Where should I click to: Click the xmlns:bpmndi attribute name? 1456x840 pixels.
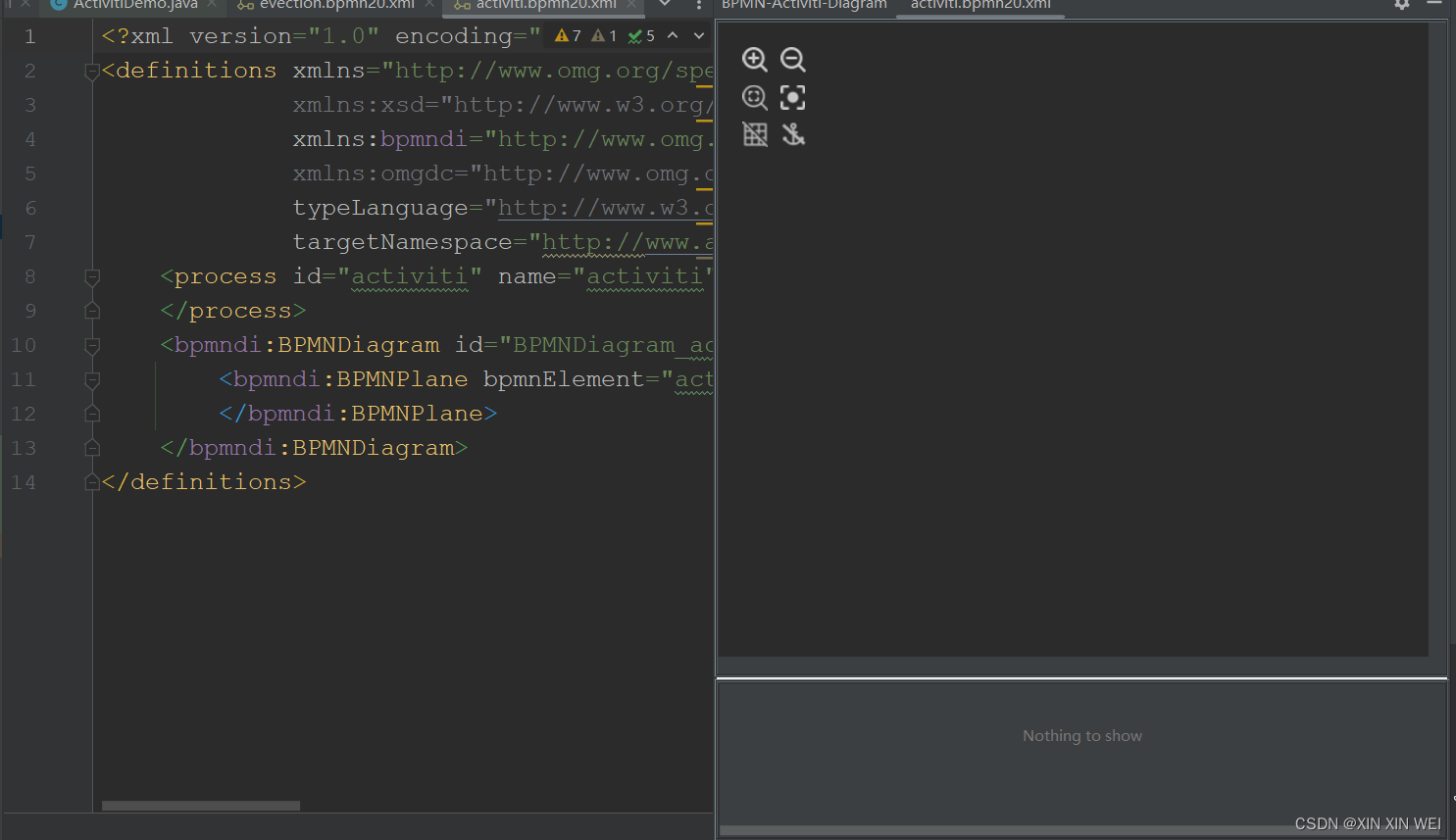[380, 139]
